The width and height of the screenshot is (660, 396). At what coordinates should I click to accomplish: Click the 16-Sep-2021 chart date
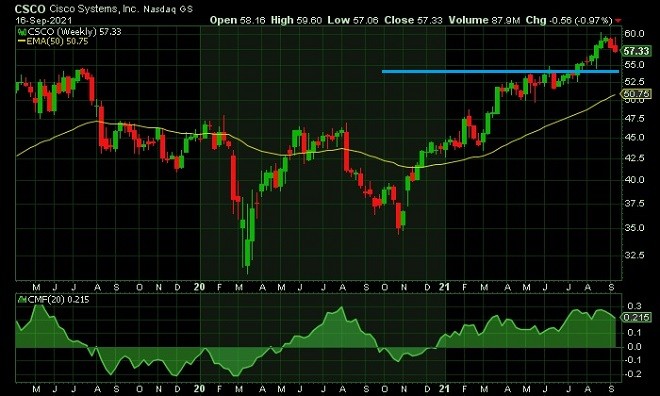(44, 20)
